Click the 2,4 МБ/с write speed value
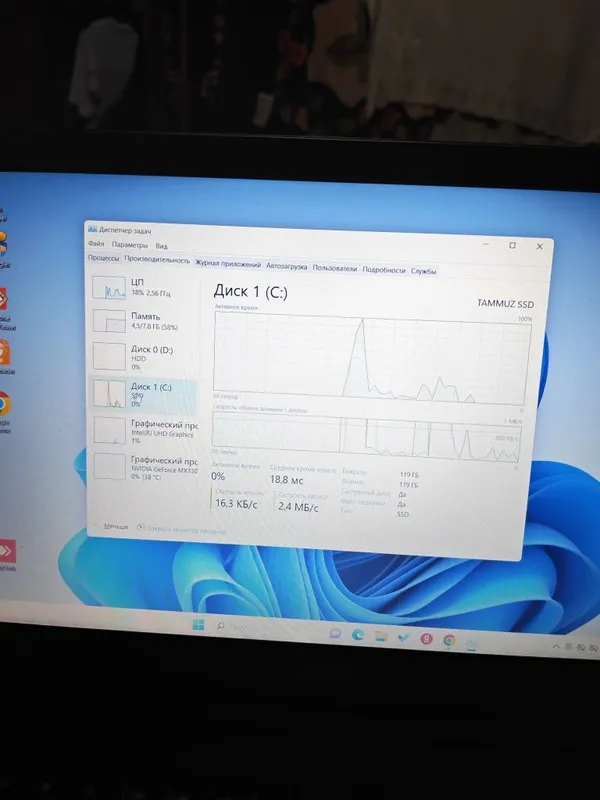The image size is (600, 800). (298, 507)
